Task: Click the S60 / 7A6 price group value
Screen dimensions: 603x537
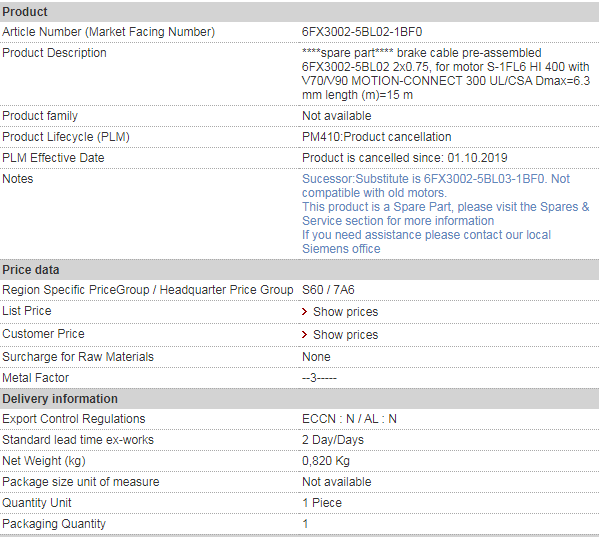Action: [328, 290]
